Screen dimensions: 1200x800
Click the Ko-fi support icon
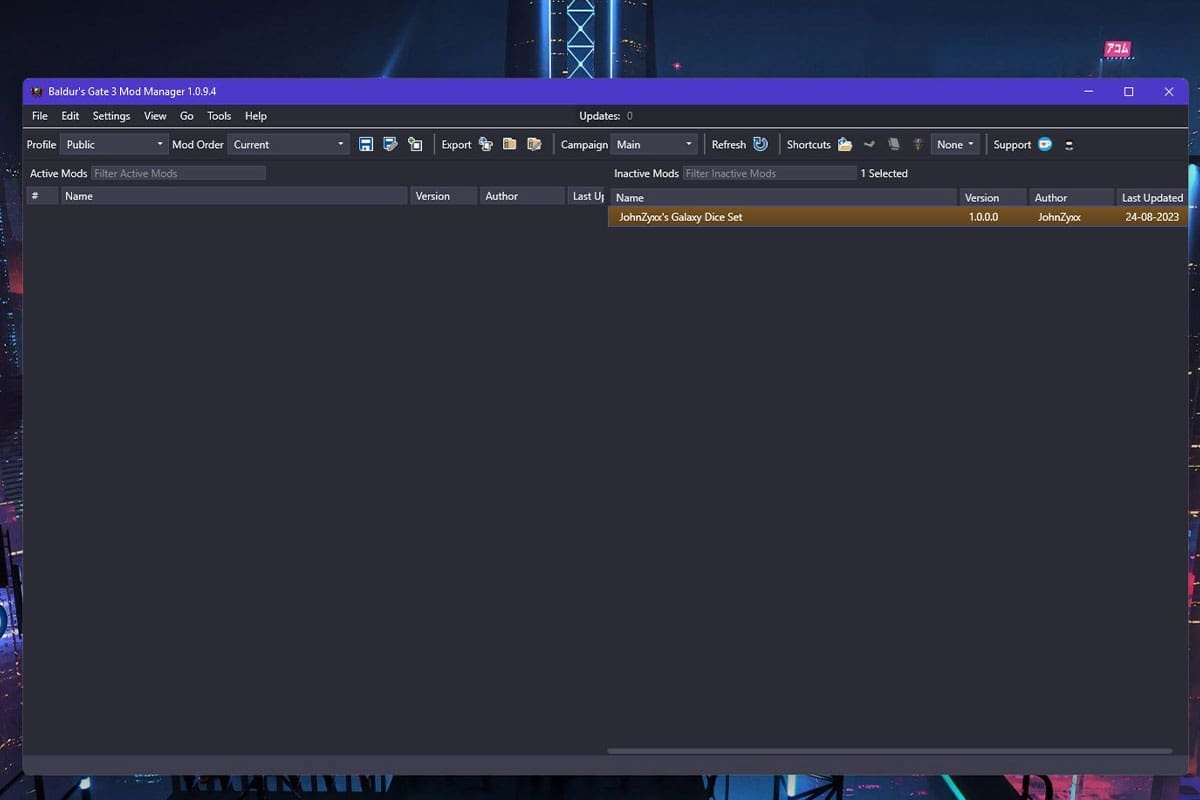click(1045, 144)
